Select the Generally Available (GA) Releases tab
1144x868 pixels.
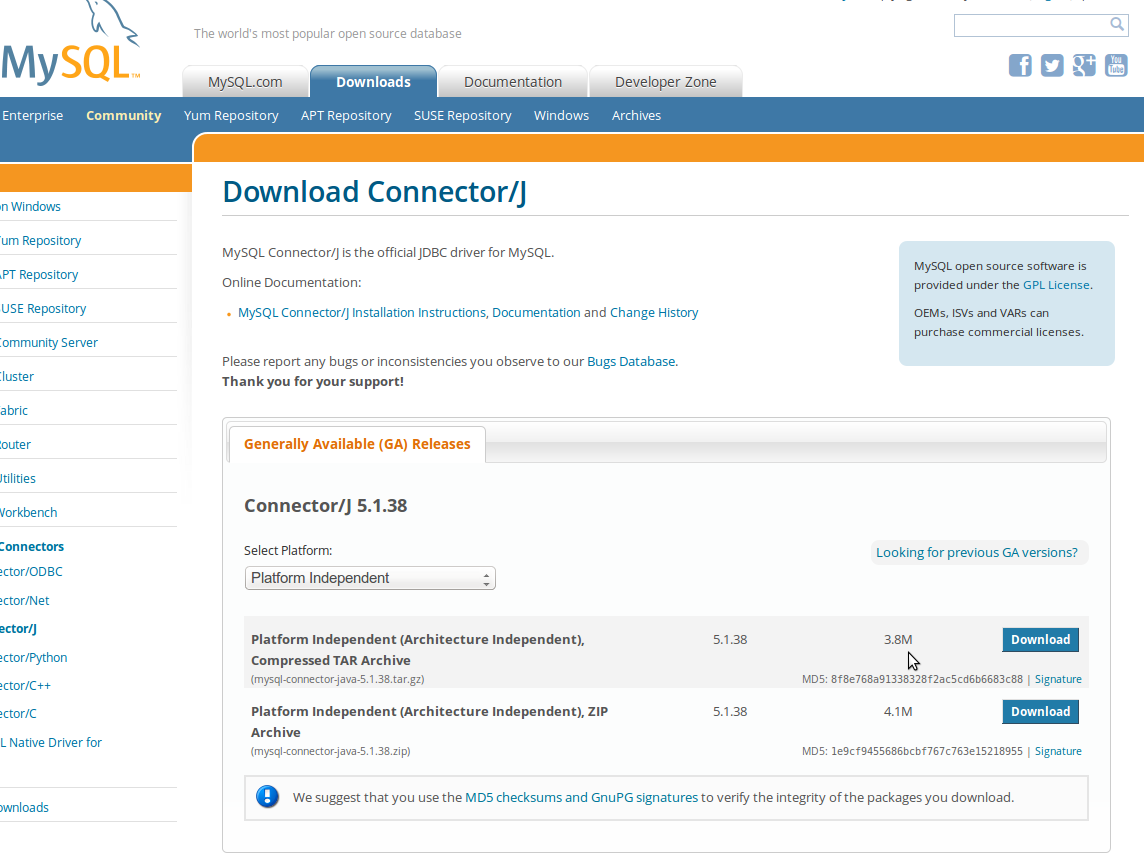click(x=357, y=444)
